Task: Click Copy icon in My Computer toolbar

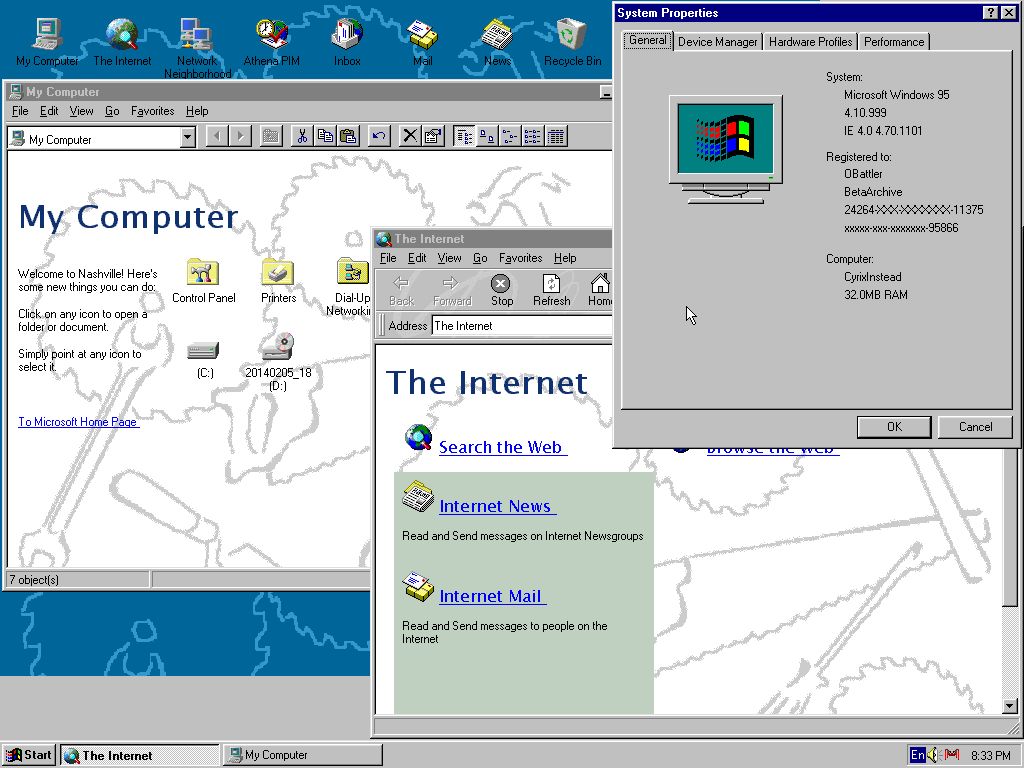Action: tap(325, 136)
